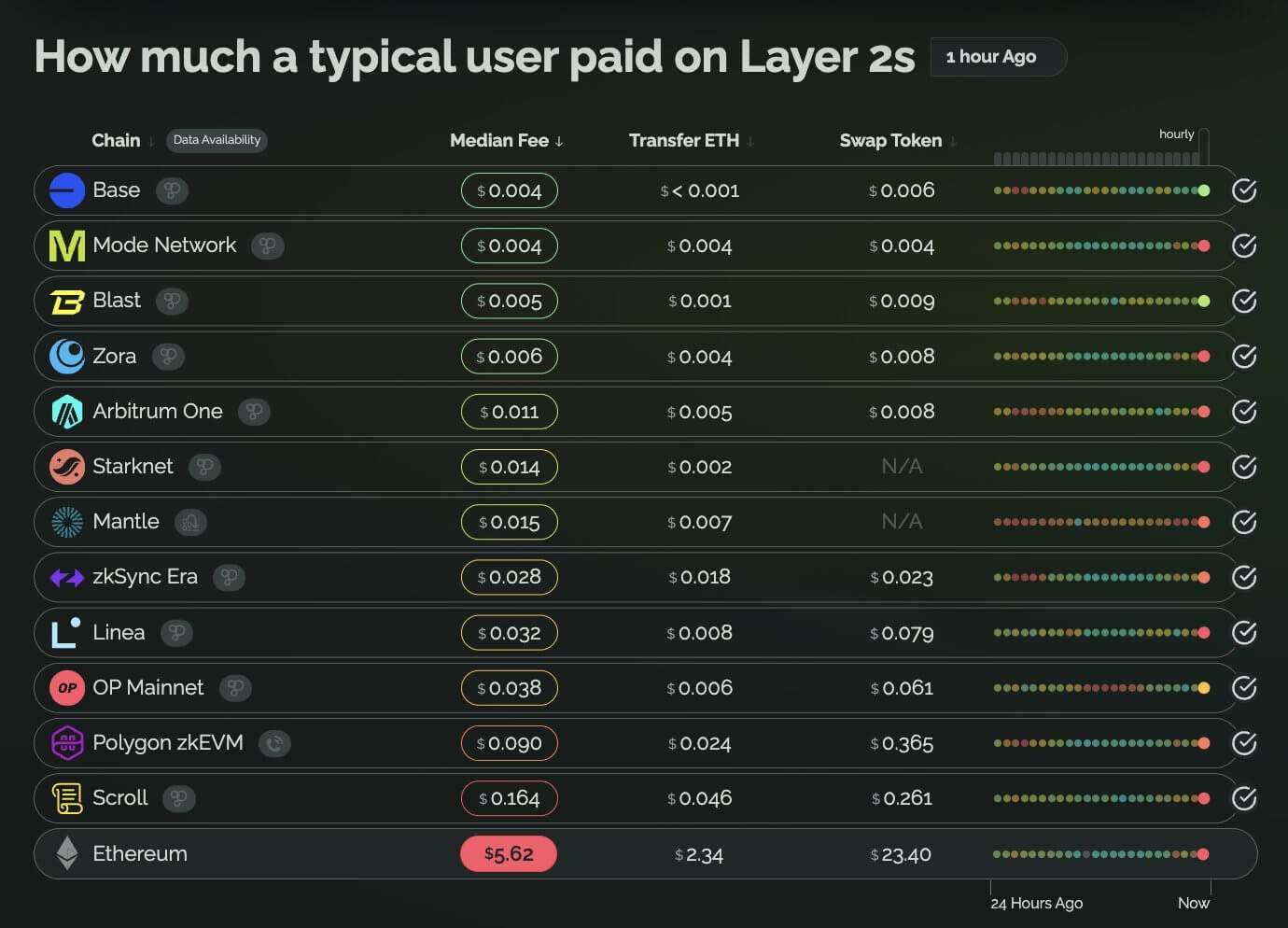Screen dimensions: 1288x928
Task: Click zkSync Era transfer ETH $0.018
Action: [700, 577]
